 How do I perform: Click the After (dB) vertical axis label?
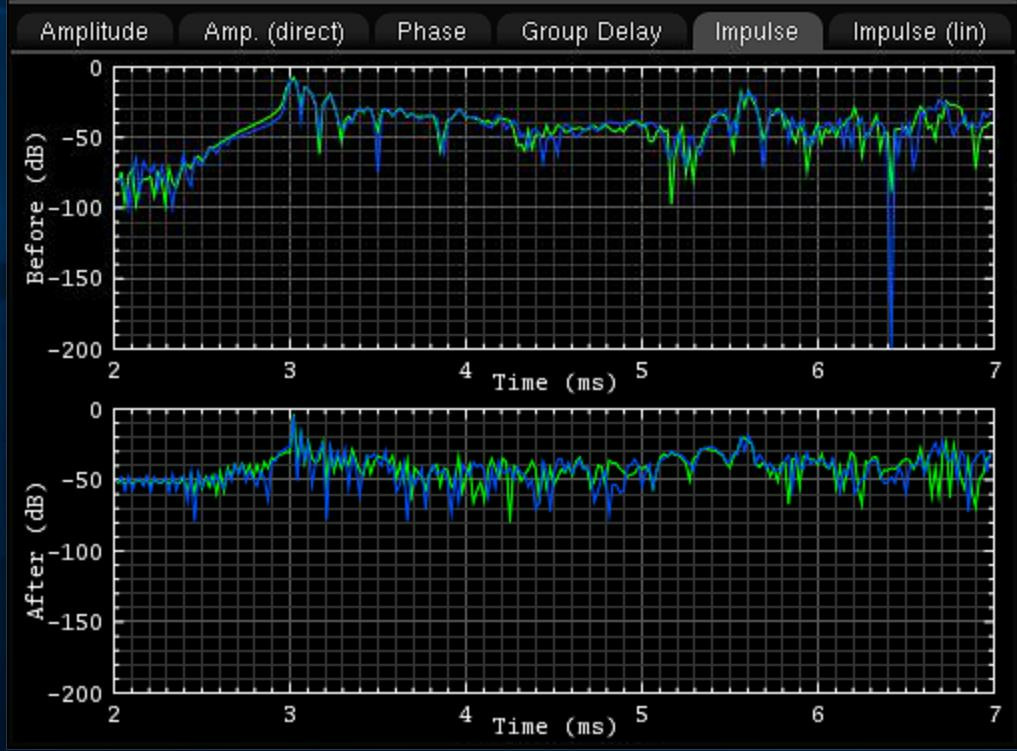(37, 555)
